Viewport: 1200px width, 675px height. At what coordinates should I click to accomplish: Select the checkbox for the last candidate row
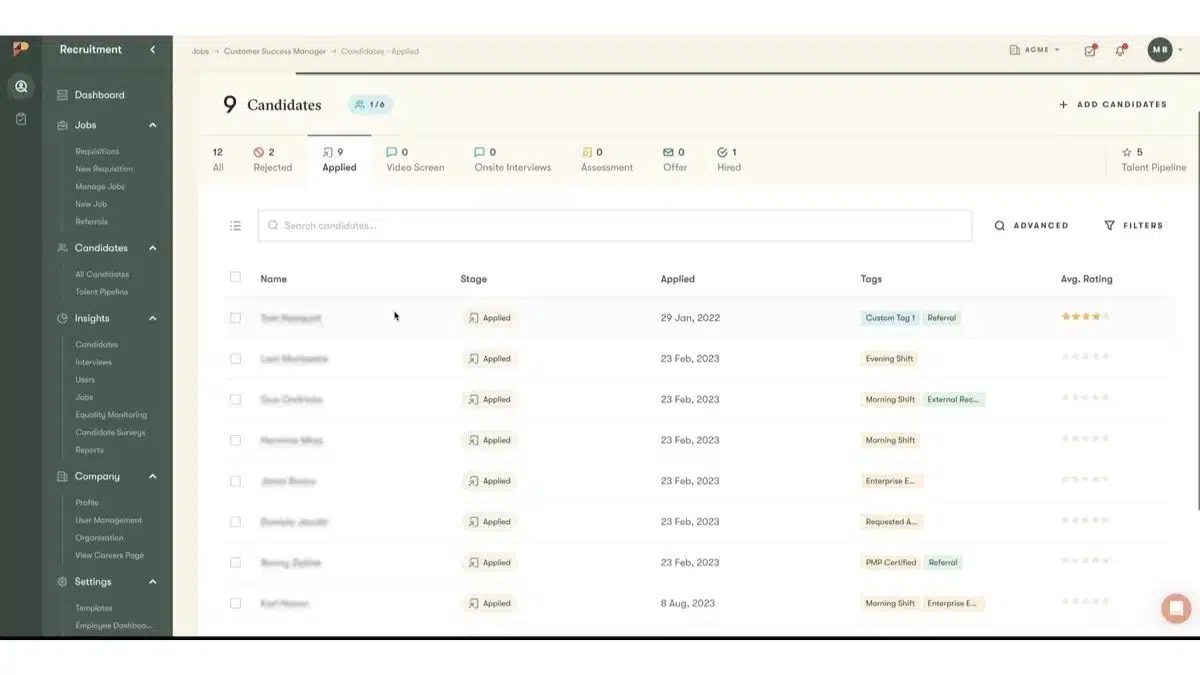click(x=235, y=603)
